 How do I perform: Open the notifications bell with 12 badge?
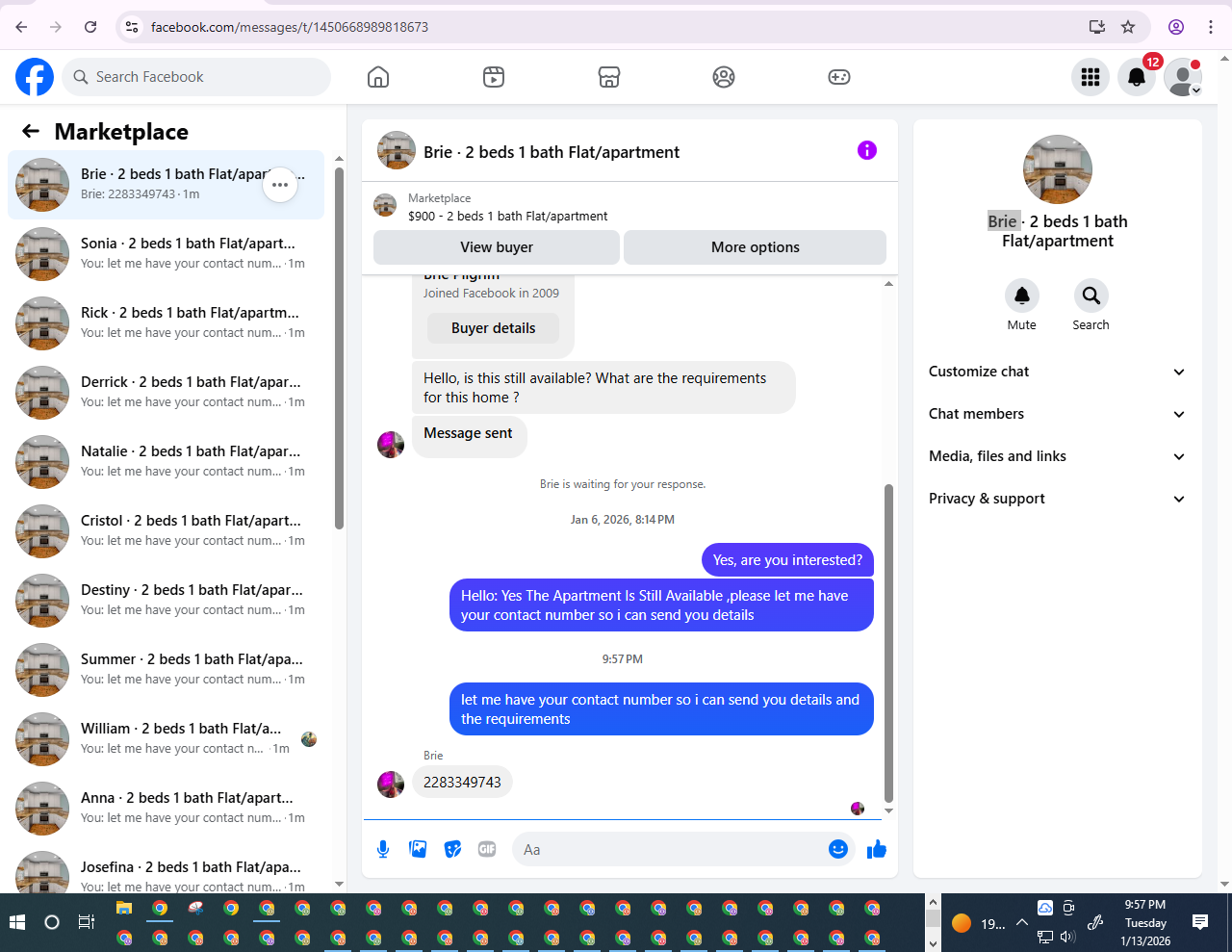pyautogui.click(x=1137, y=77)
